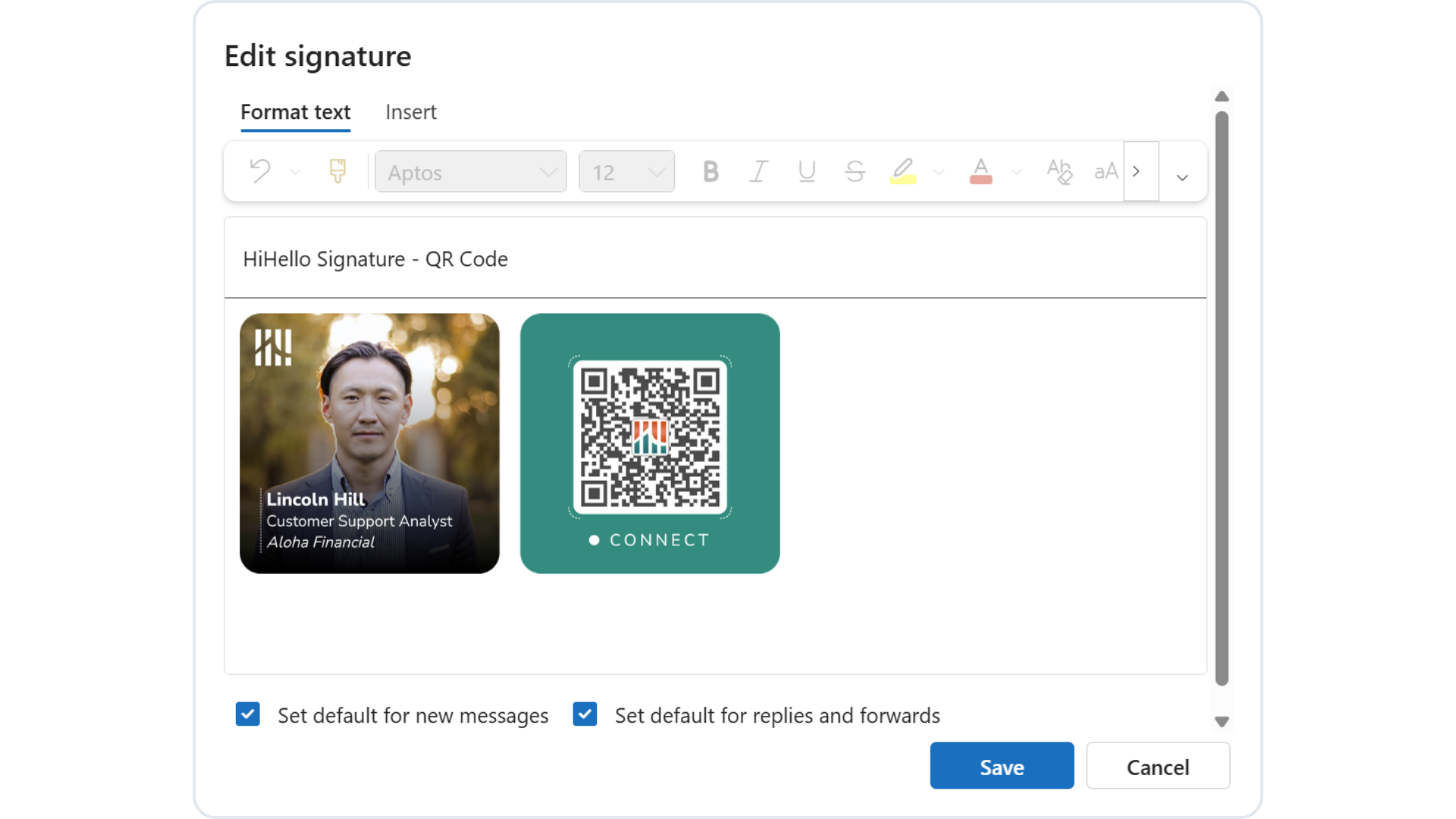Viewport: 1456px width, 819px height.
Task: Select the Lincoln Hill profile image
Action: (369, 444)
